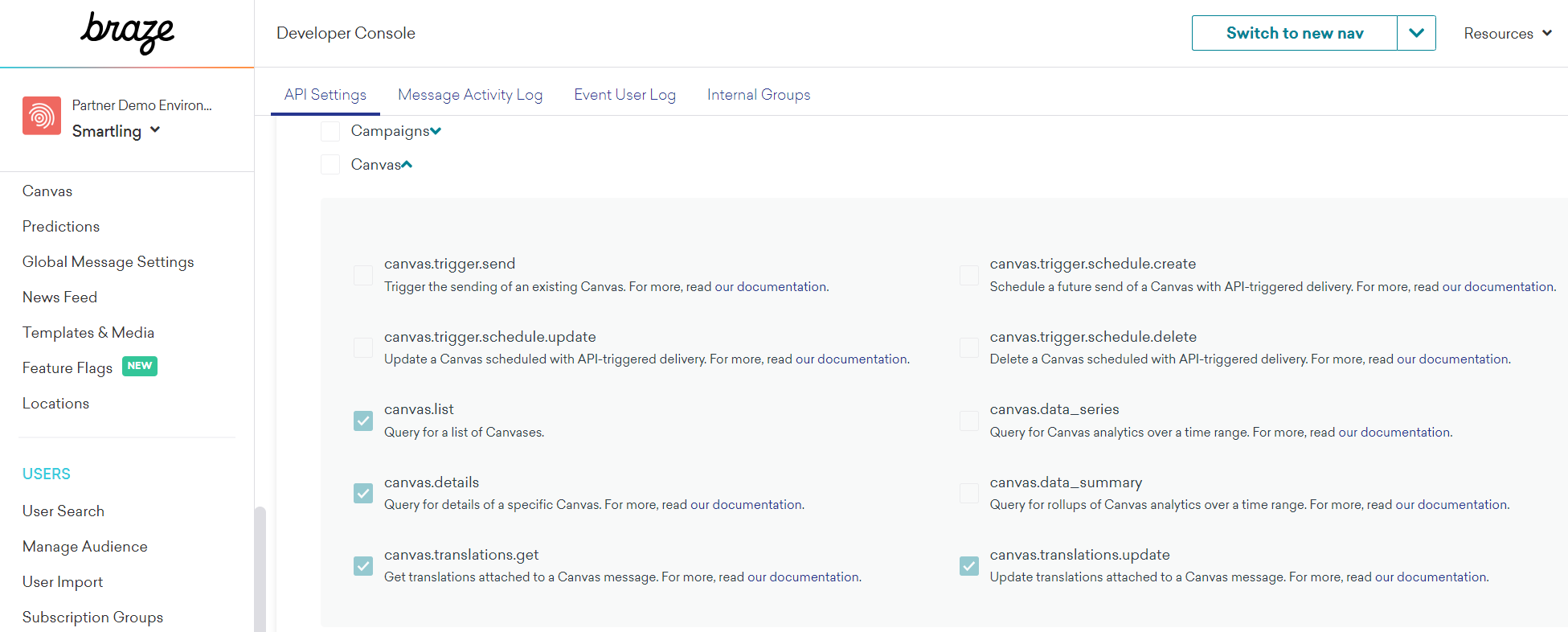Enable the canvas.data_series checkbox
Image resolution: width=1568 pixels, height=632 pixels.
969,421
